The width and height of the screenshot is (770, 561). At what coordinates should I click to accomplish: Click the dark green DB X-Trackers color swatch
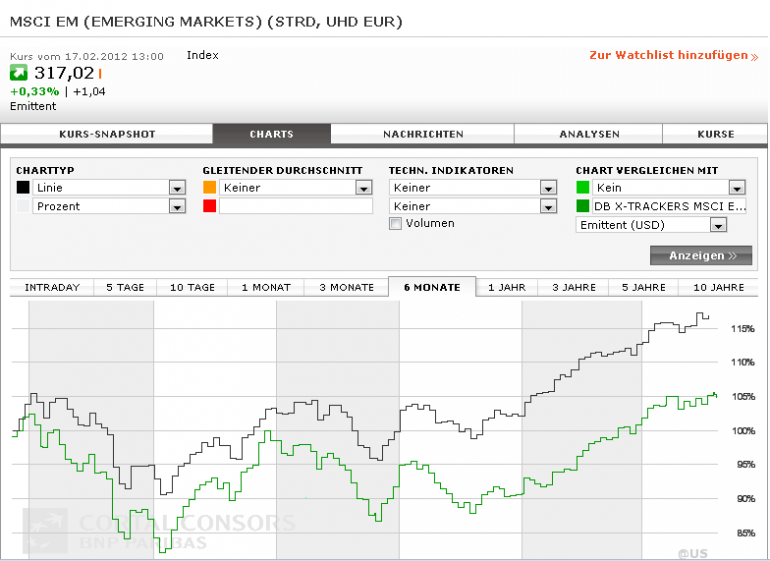[x=583, y=206]
